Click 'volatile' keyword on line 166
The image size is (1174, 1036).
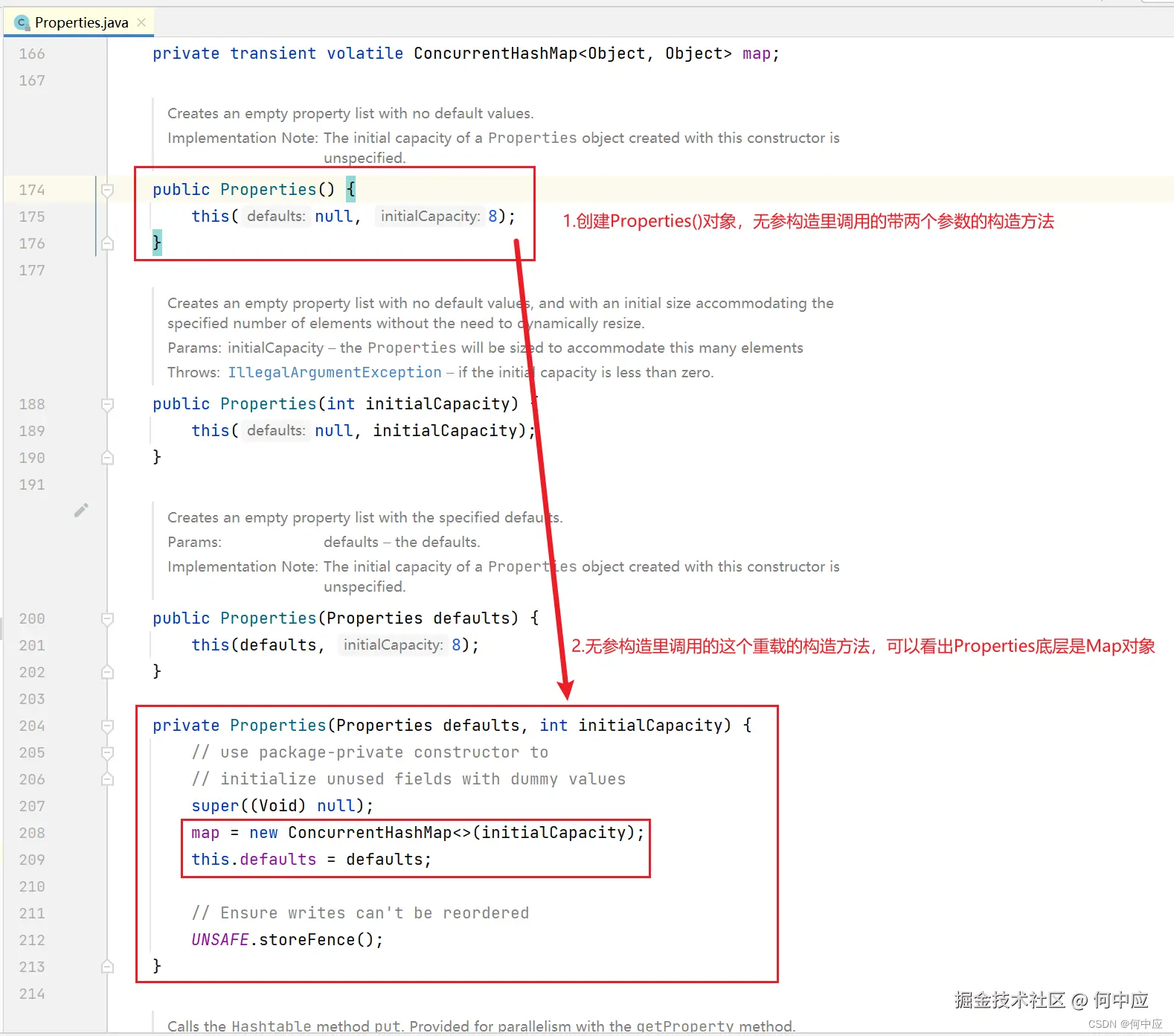click(365, 54)
